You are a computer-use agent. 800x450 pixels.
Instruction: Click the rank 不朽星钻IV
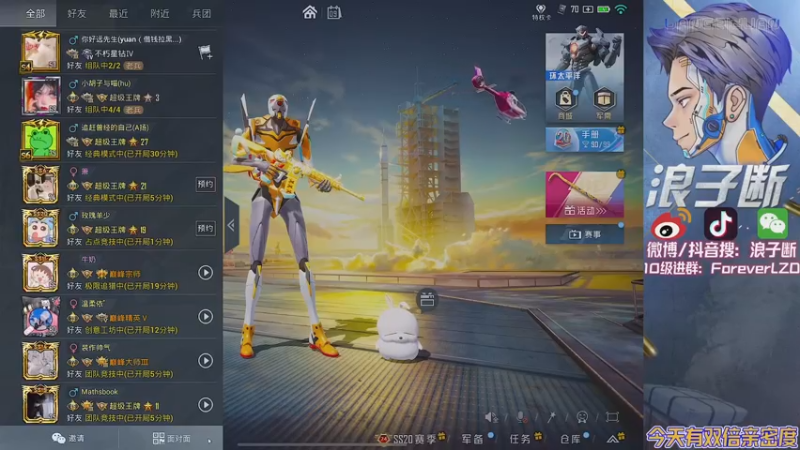(x=114, y=54)
